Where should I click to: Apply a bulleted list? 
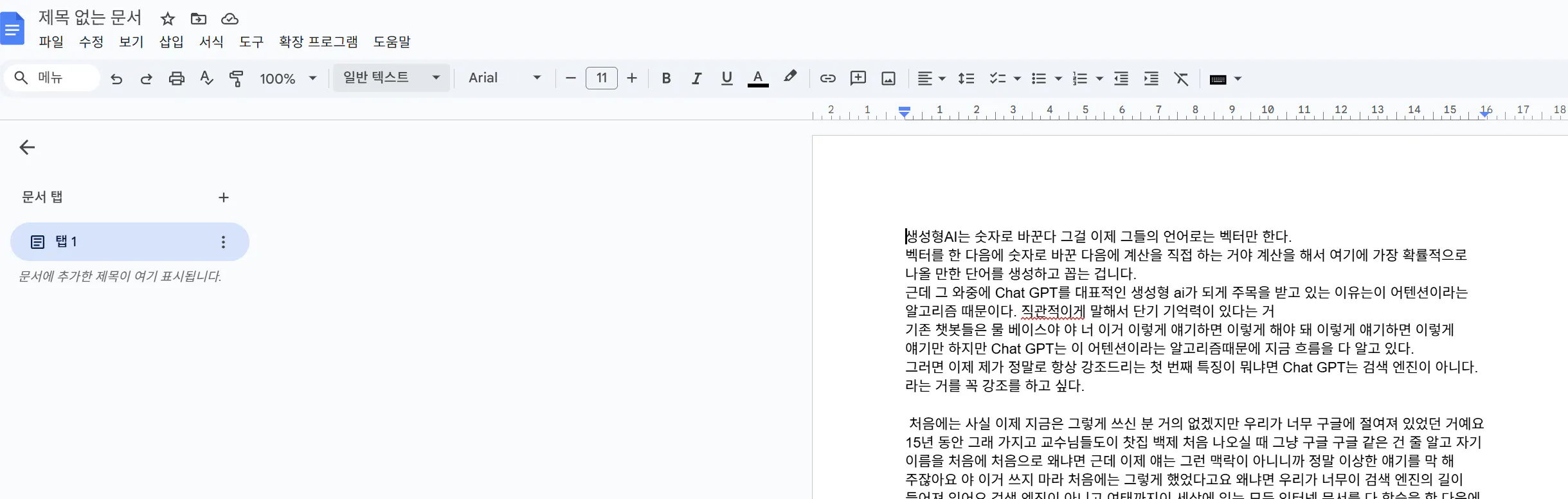pos(1038,78)
